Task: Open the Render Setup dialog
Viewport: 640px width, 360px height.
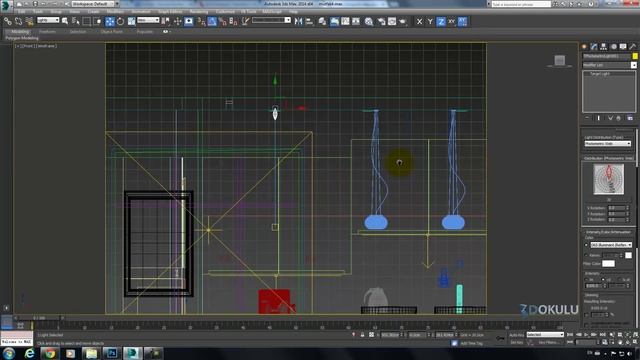Action: pos(381,21)
